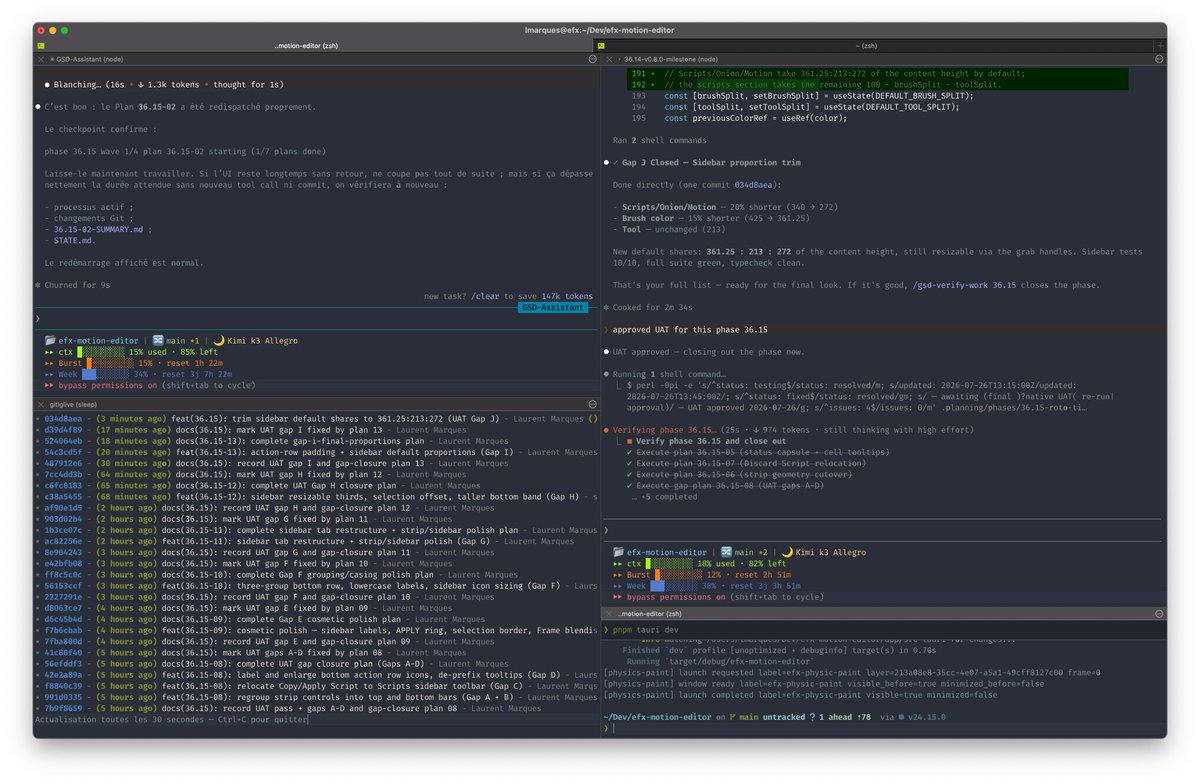
Task: Click the bypass permissions on text in left pane
Action: click(108, 385)
